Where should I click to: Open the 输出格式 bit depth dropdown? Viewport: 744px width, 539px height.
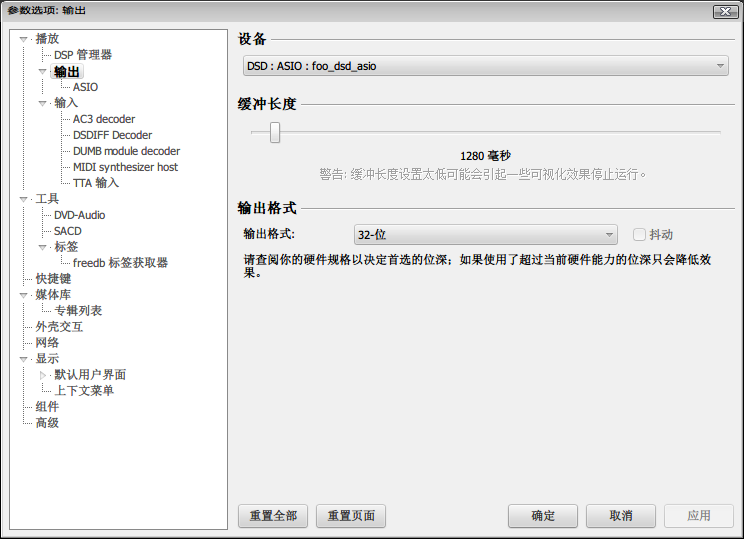coord(485,235)
